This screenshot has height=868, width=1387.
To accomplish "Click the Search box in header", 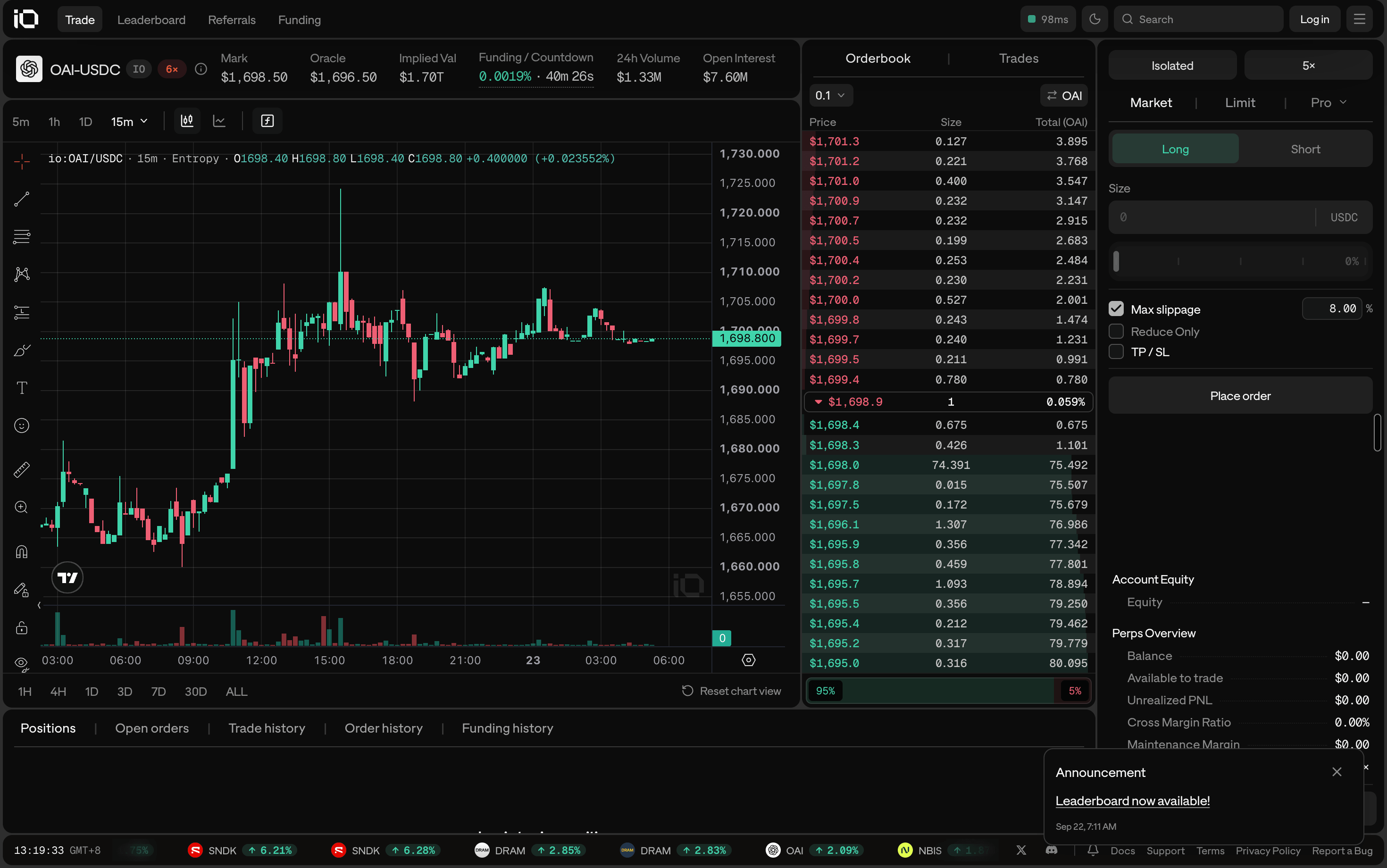I will point(1198,19).
